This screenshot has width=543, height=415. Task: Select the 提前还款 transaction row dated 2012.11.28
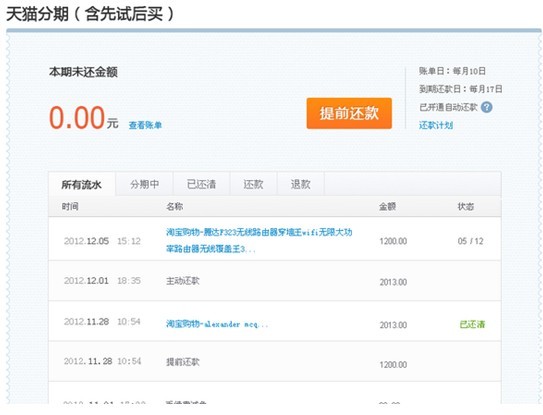click(275, 362)
